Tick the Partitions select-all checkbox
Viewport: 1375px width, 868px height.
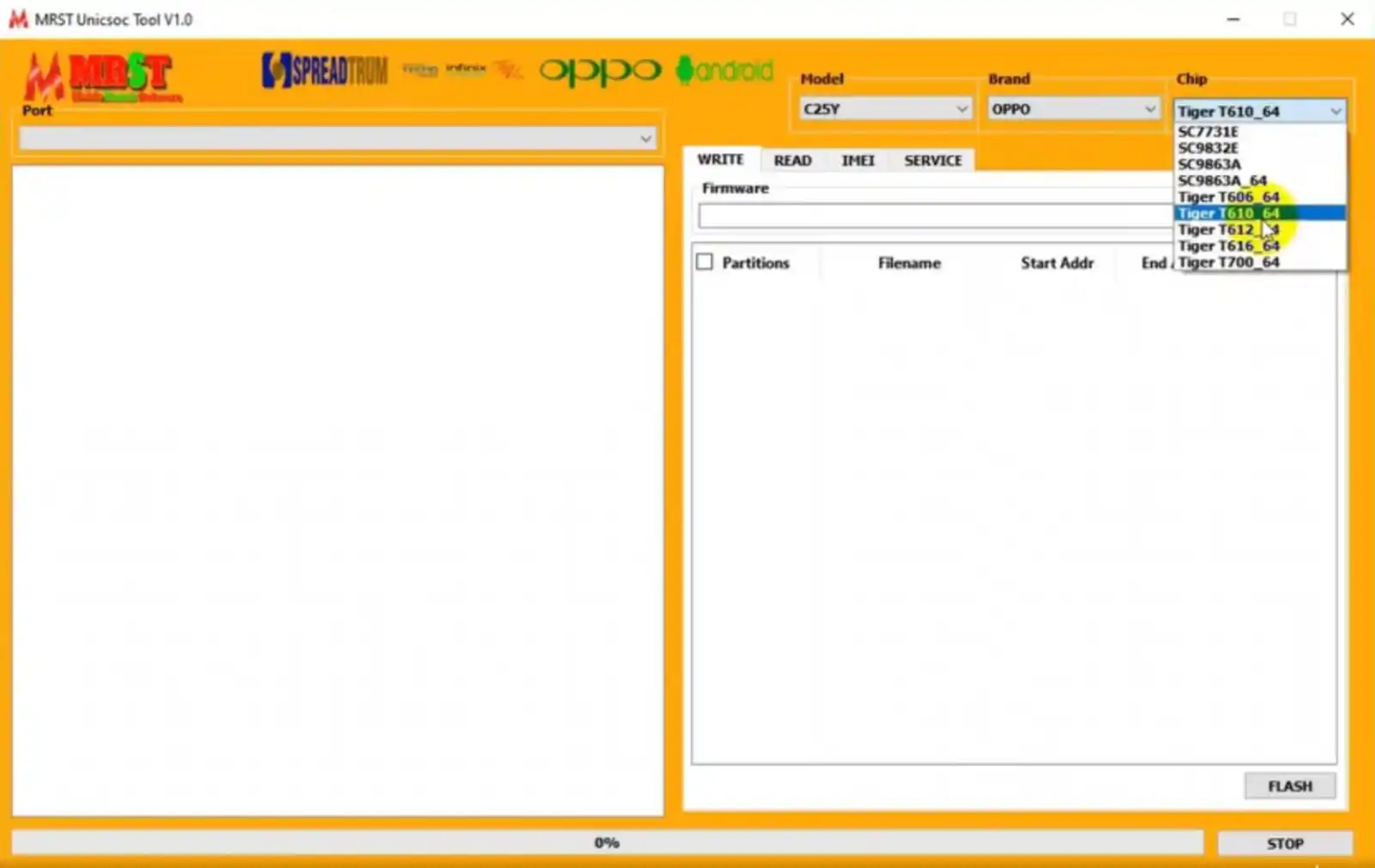point(705,262)
